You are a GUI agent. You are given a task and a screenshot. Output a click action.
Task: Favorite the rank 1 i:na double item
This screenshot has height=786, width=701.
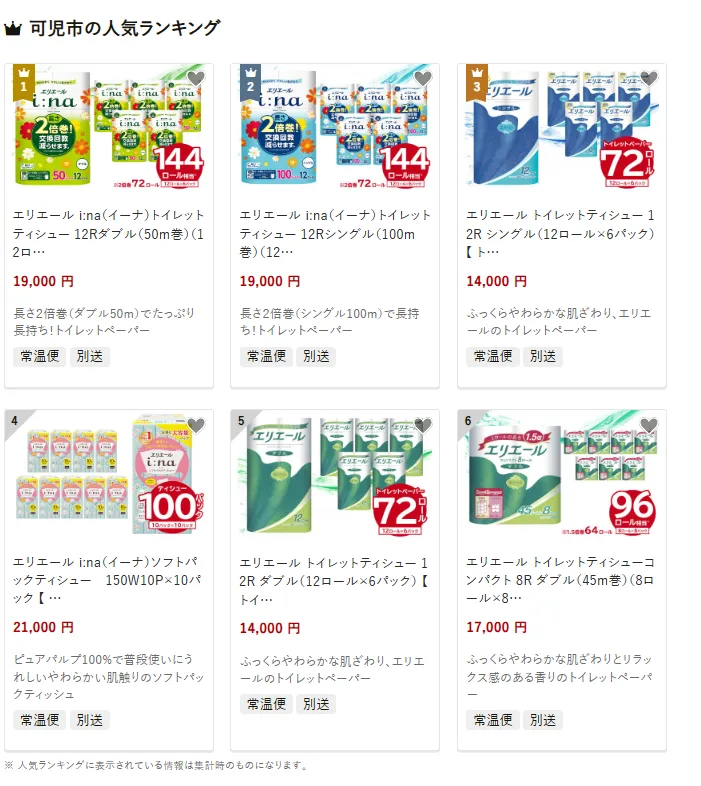(x=196, y=78)
